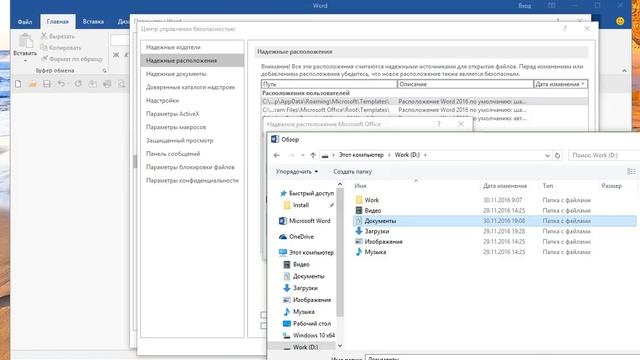
Task: Click the smiley feedback icon in Word
Action: coord(620,21)
